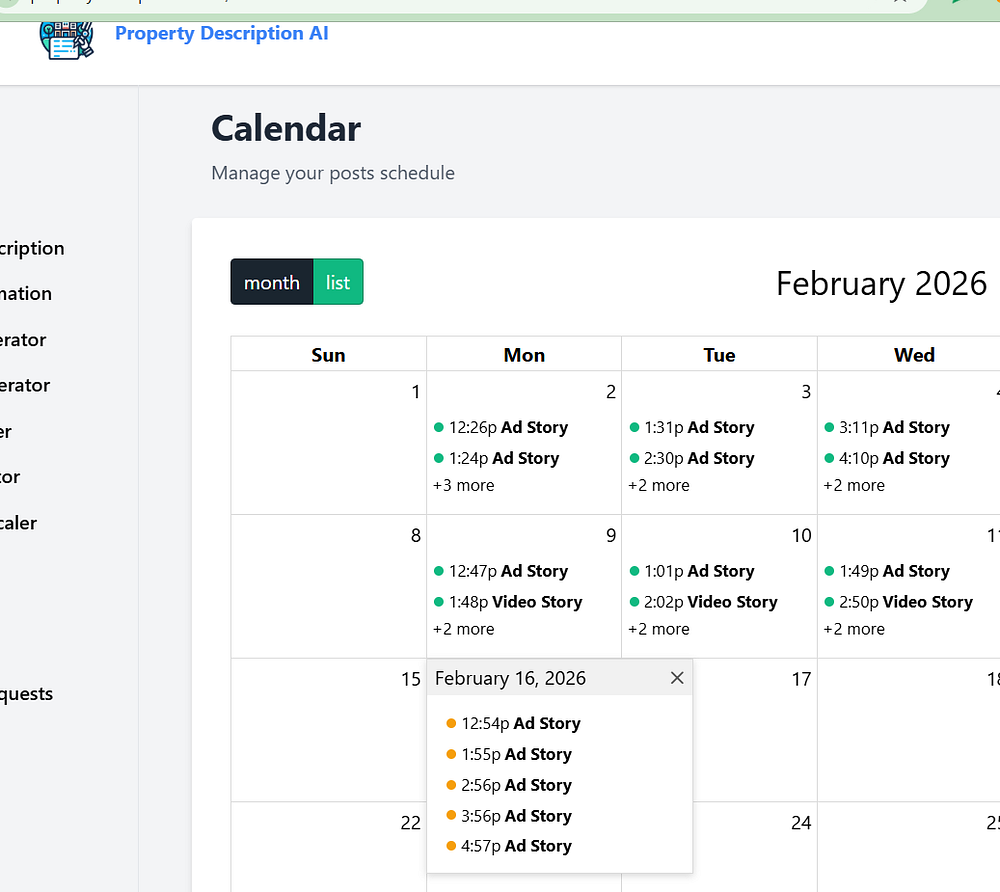Expand +3 more events on Monday 2

[x=464, y=485]
